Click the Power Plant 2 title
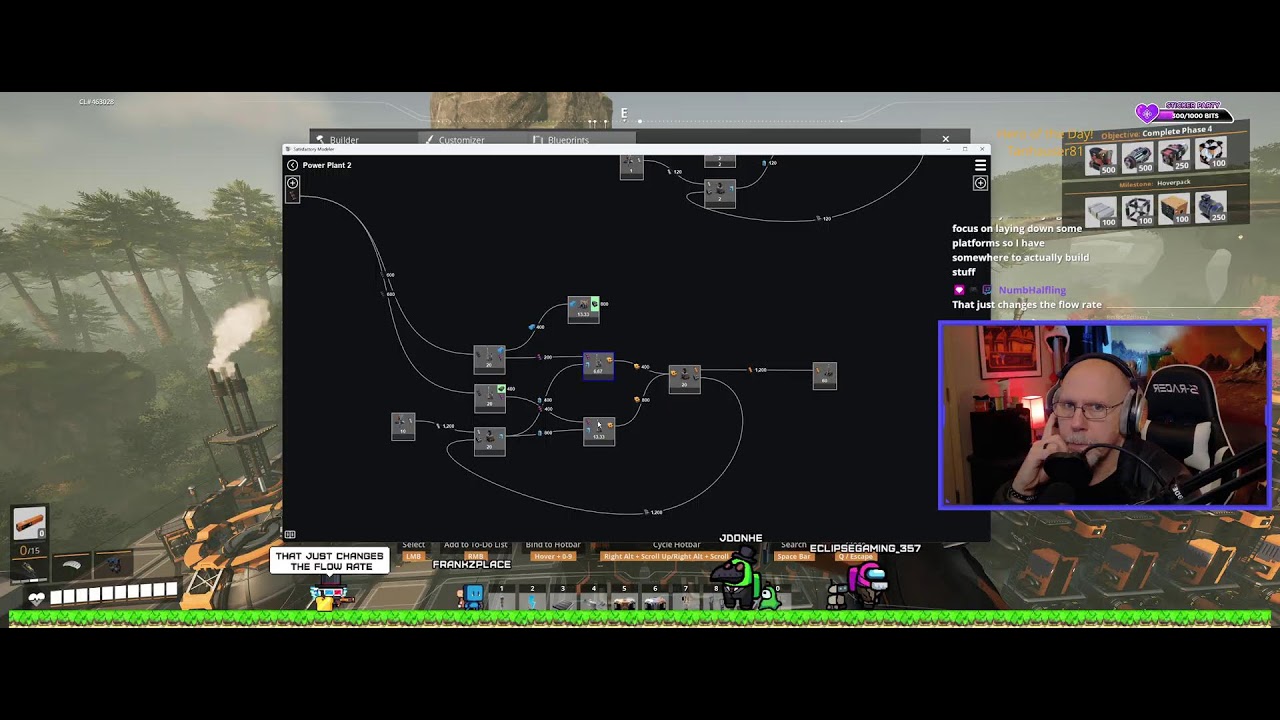This screenshot has width=1280, height=720. pyautogui.click(x=327, y=165)
